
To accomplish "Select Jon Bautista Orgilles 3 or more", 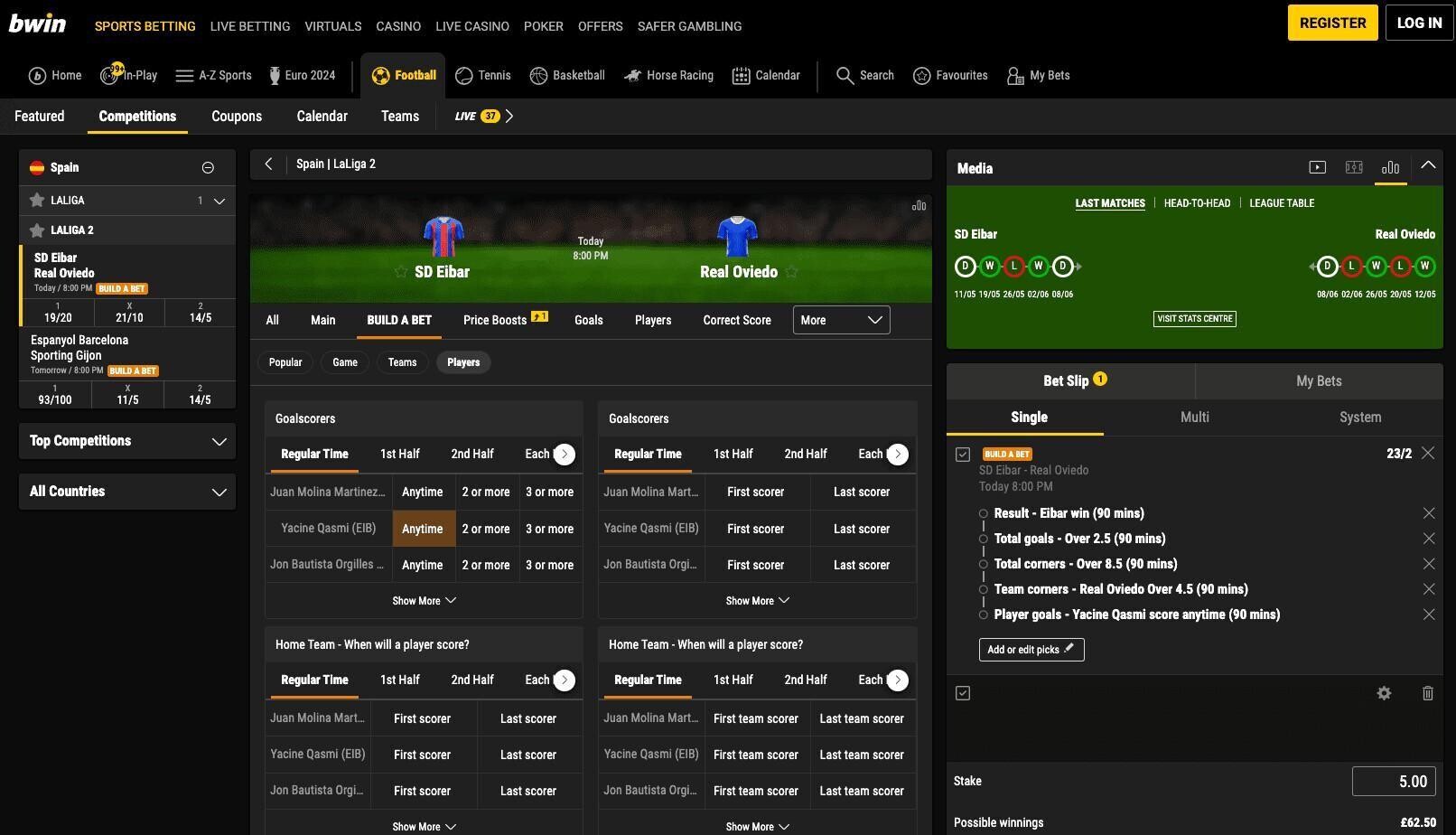I will (550, 566).
